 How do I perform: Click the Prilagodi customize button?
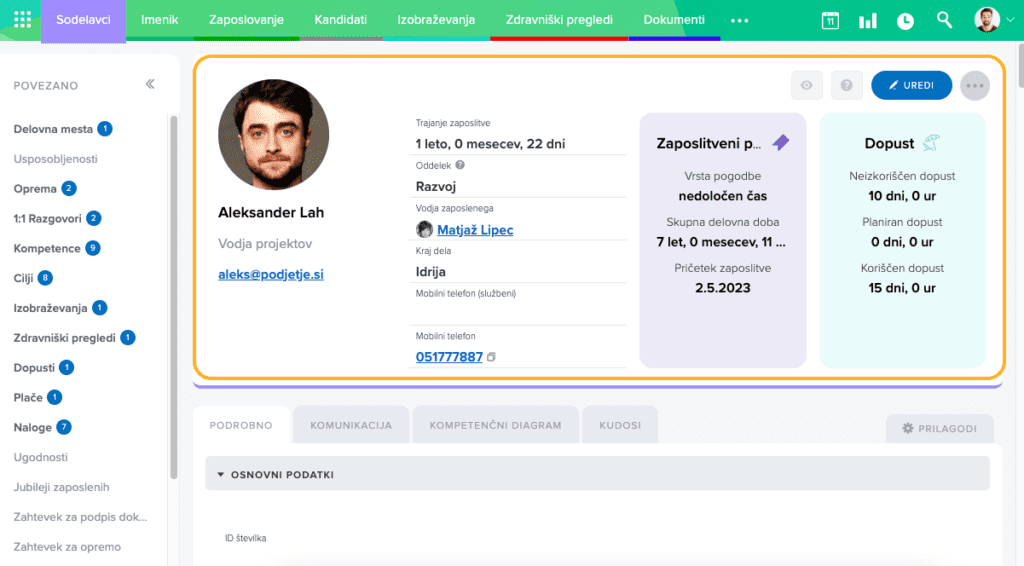[939, 428]
